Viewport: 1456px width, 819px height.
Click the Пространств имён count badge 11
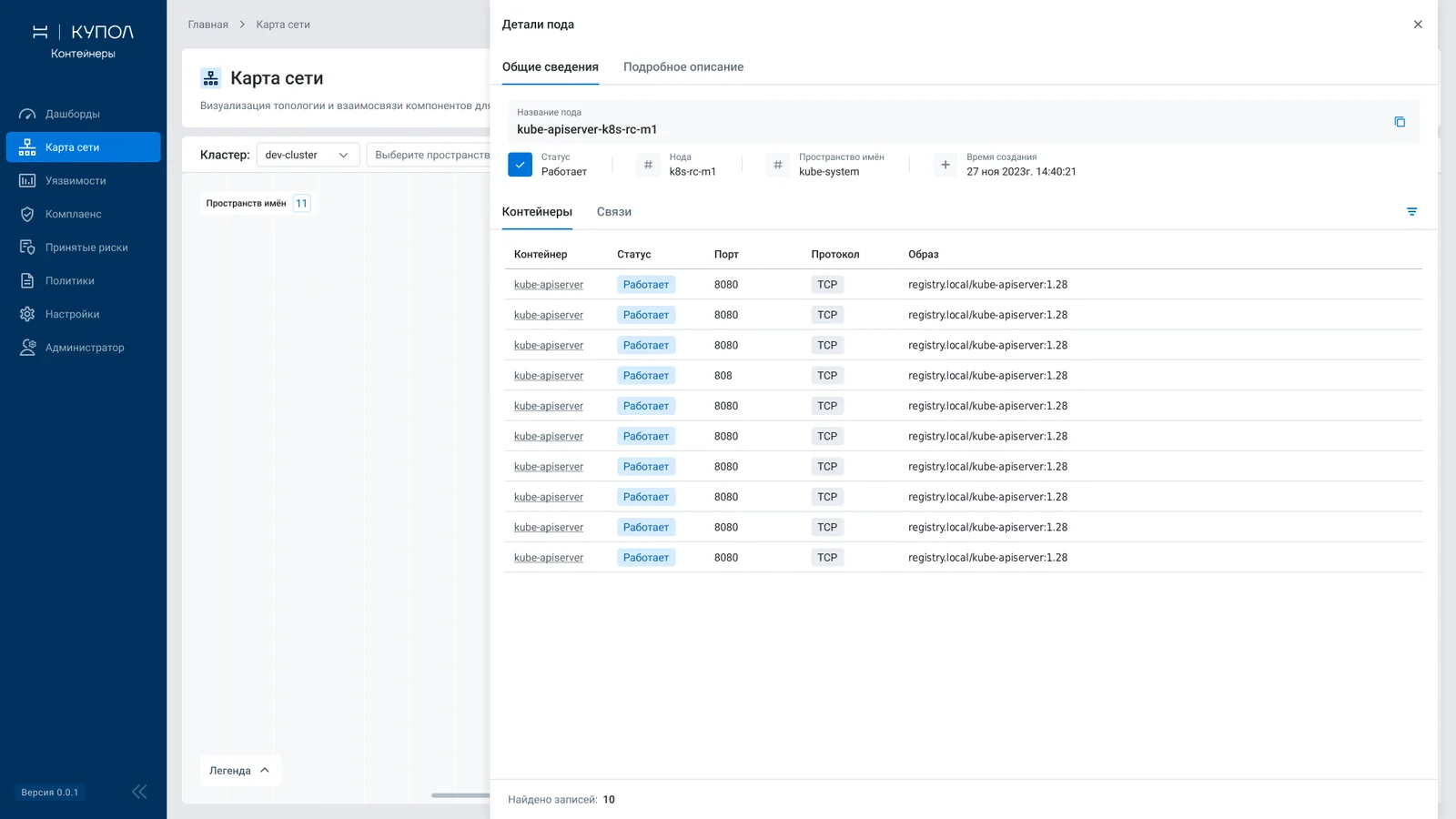(301, 203)
